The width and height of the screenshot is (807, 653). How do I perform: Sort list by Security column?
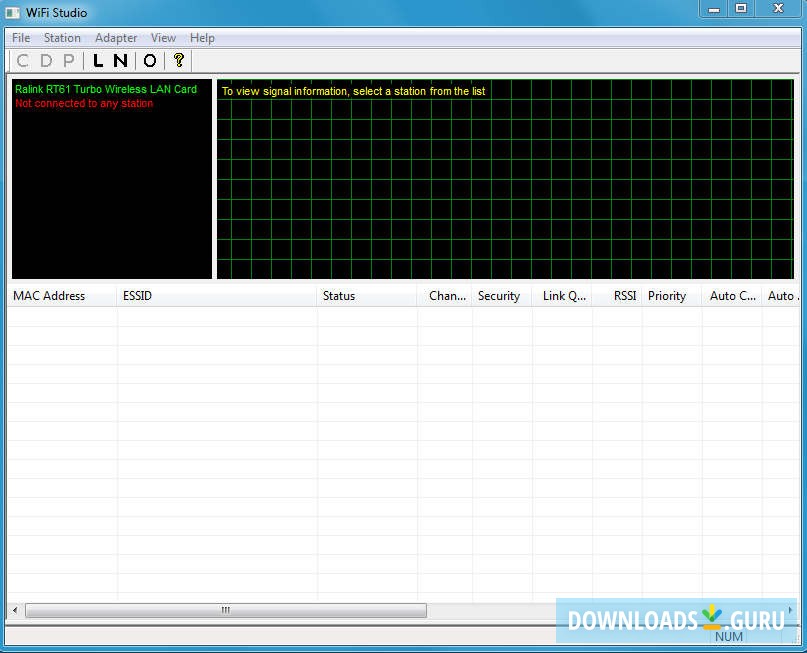501,296
